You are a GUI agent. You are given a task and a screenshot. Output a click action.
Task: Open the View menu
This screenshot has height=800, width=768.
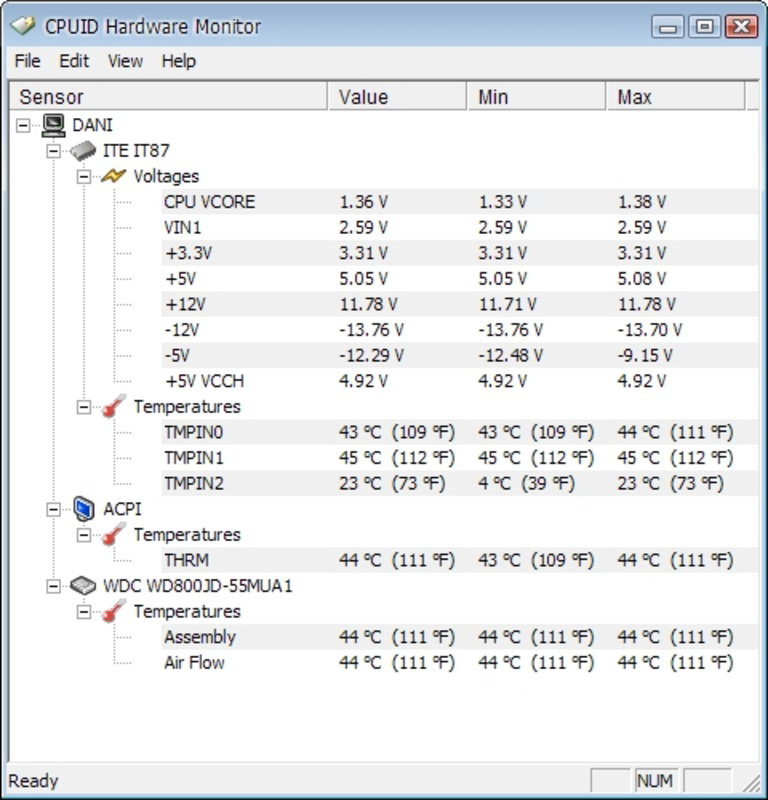coord(125,61)
